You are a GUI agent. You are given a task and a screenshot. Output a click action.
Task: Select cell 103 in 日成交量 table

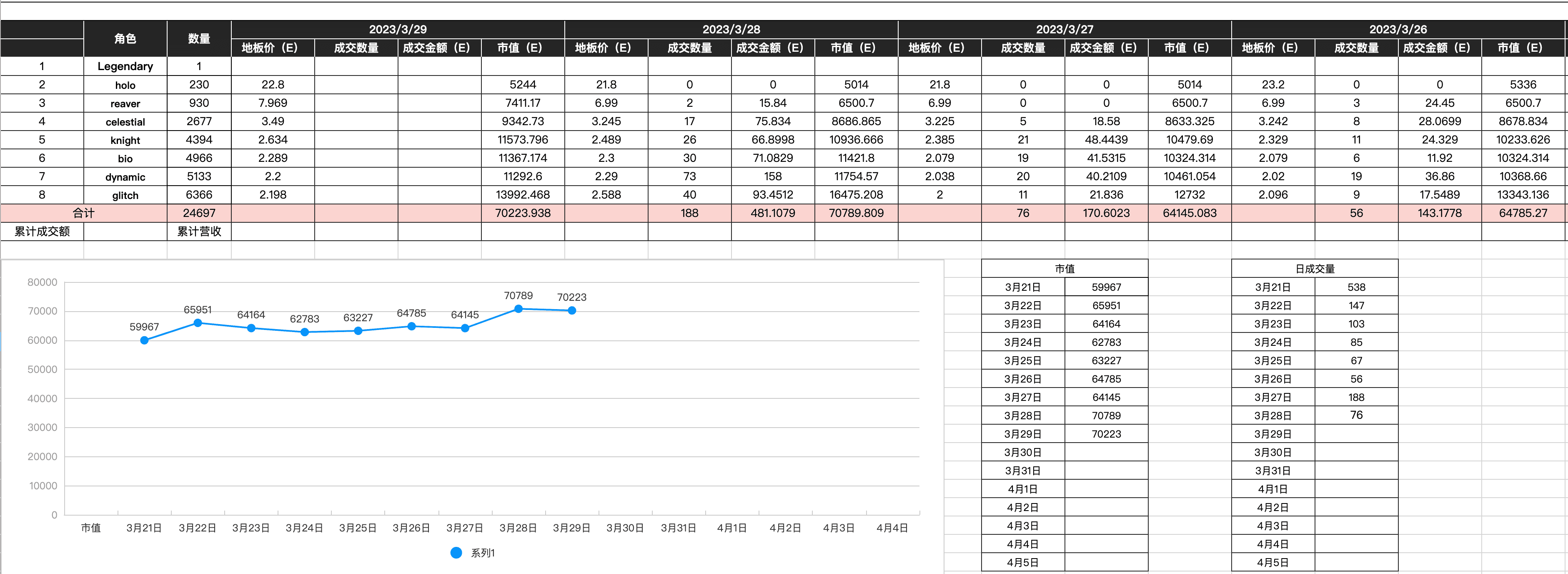pyautogui.click(x=1356, y=324)
